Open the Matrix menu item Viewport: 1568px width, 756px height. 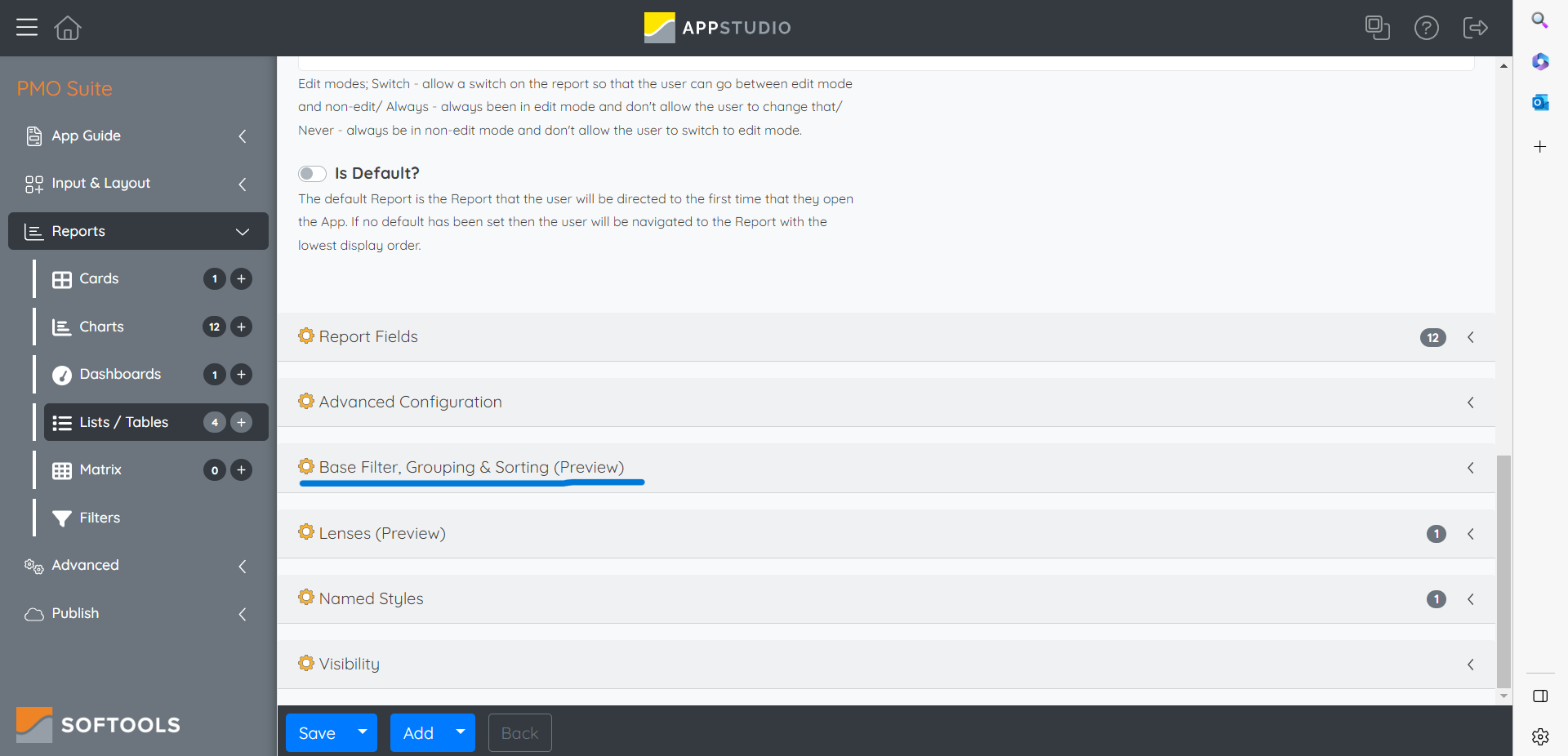tap(100, 470)
